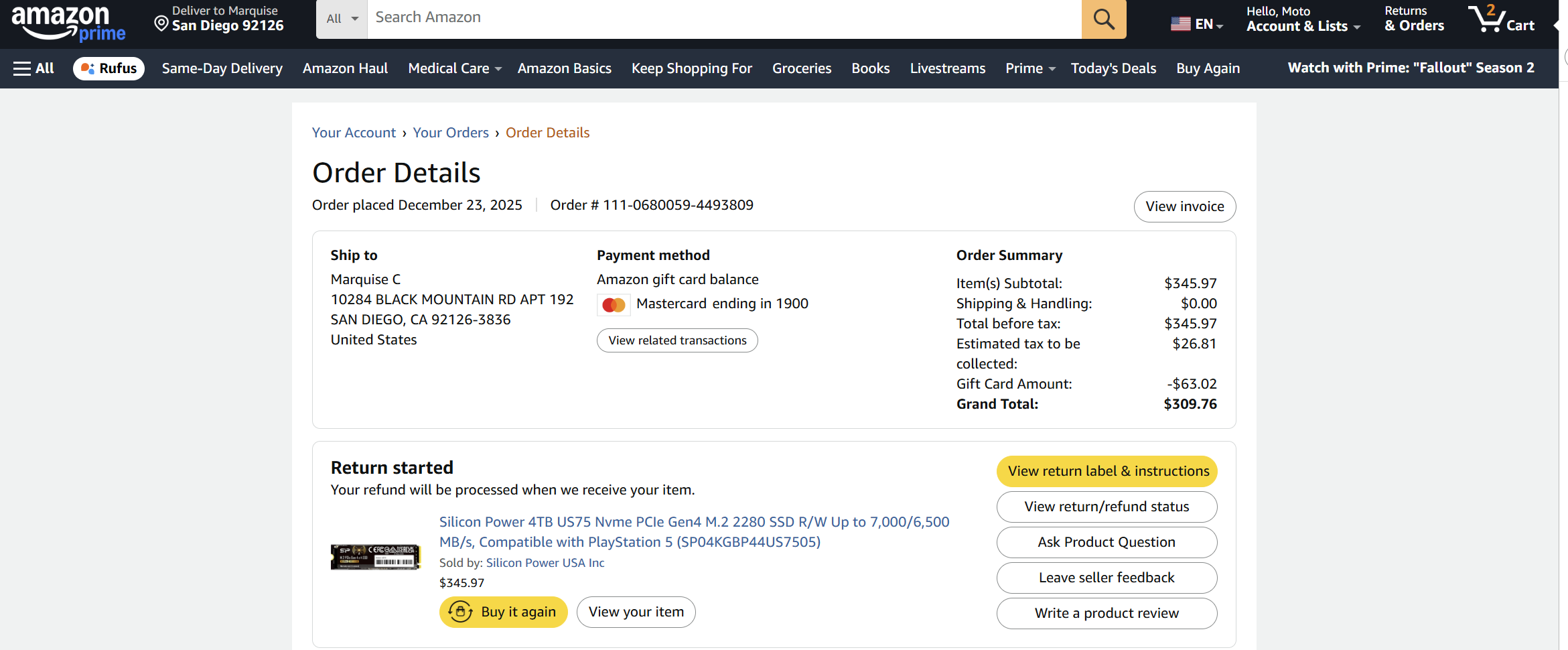Open Amazon Basics nav item
This screenshot has width=1568, height=650.
pyautogui.click(x=564, y=68)
